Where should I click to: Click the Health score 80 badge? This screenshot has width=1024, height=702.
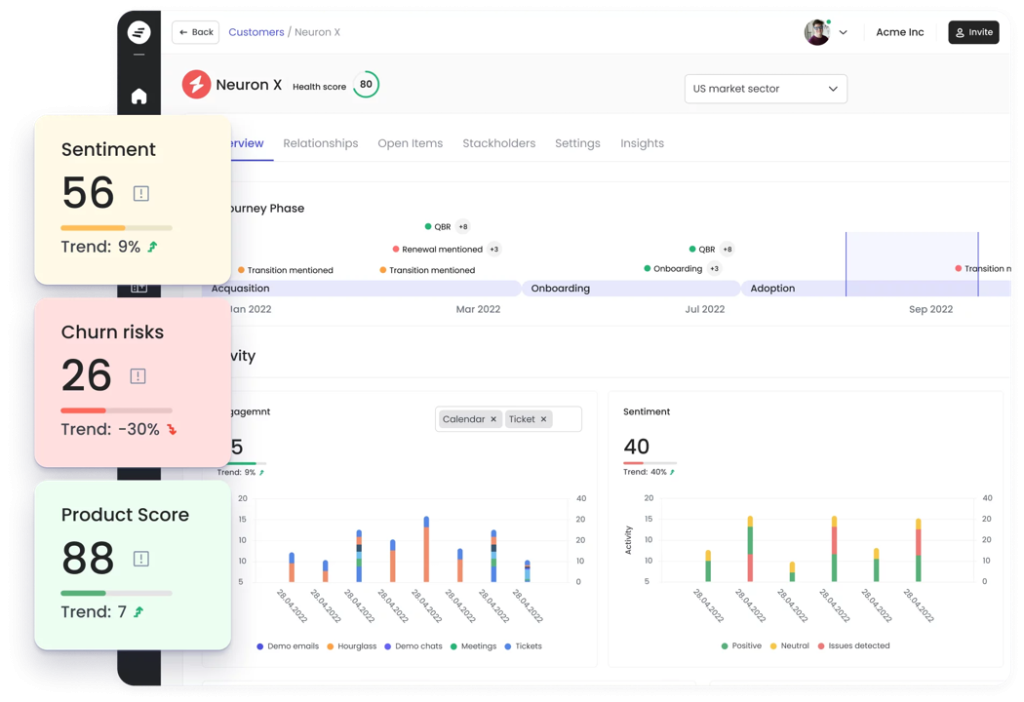(365, 85)
